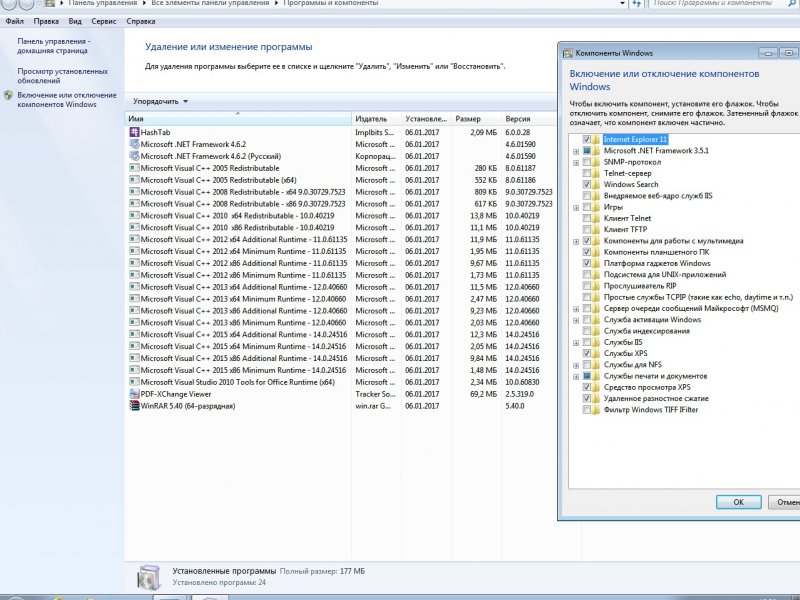Sort the list by Размер column header
This screenshot has width=800, height=600.
[x=477, y=118]
